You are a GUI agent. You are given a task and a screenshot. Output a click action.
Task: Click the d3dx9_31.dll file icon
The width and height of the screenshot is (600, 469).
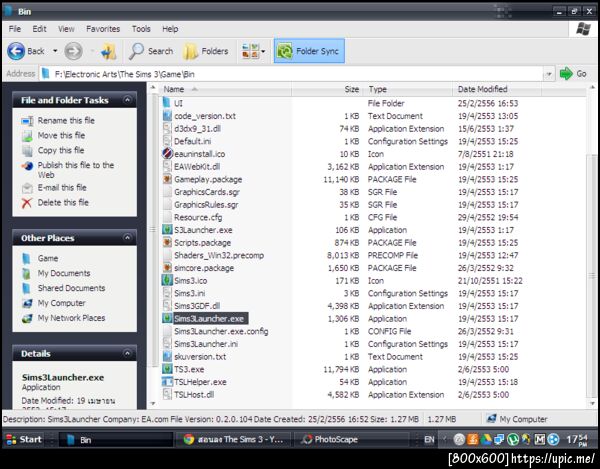[x=167, y=129]
